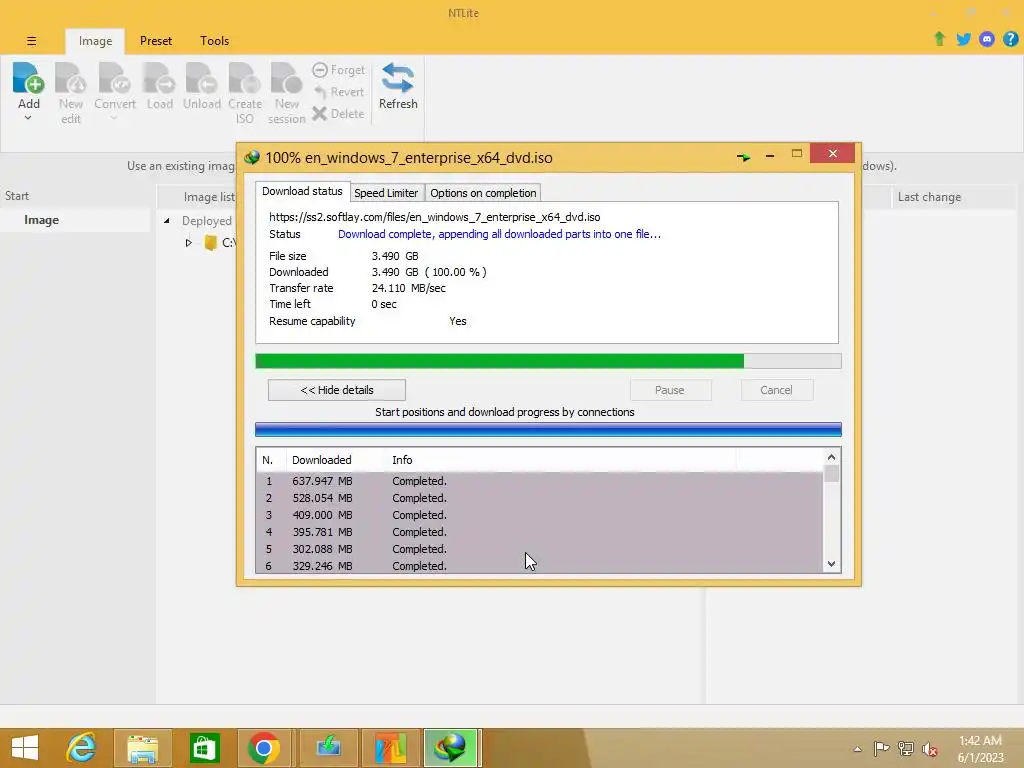Click the green update arrow icon
The height and width of the screenshot is (768, 1024).
[x=939, y=39]
